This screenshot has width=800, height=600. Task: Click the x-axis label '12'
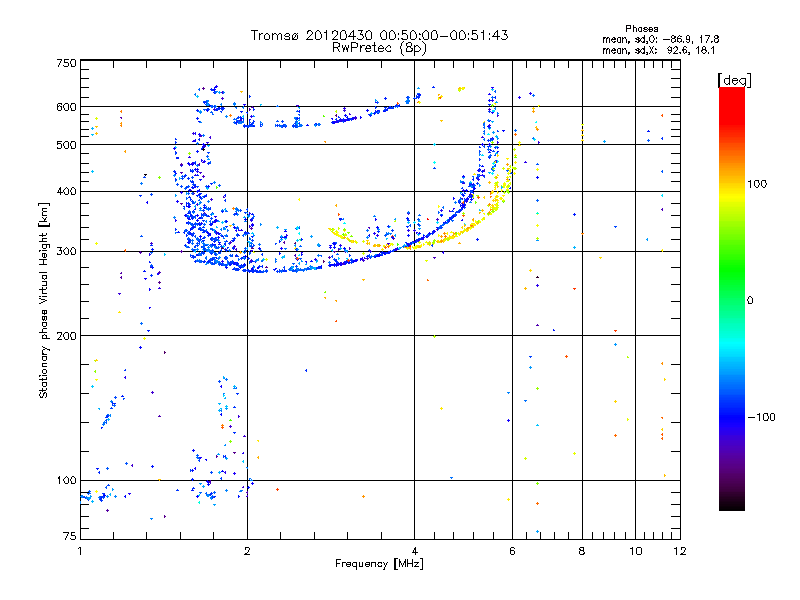680,551
